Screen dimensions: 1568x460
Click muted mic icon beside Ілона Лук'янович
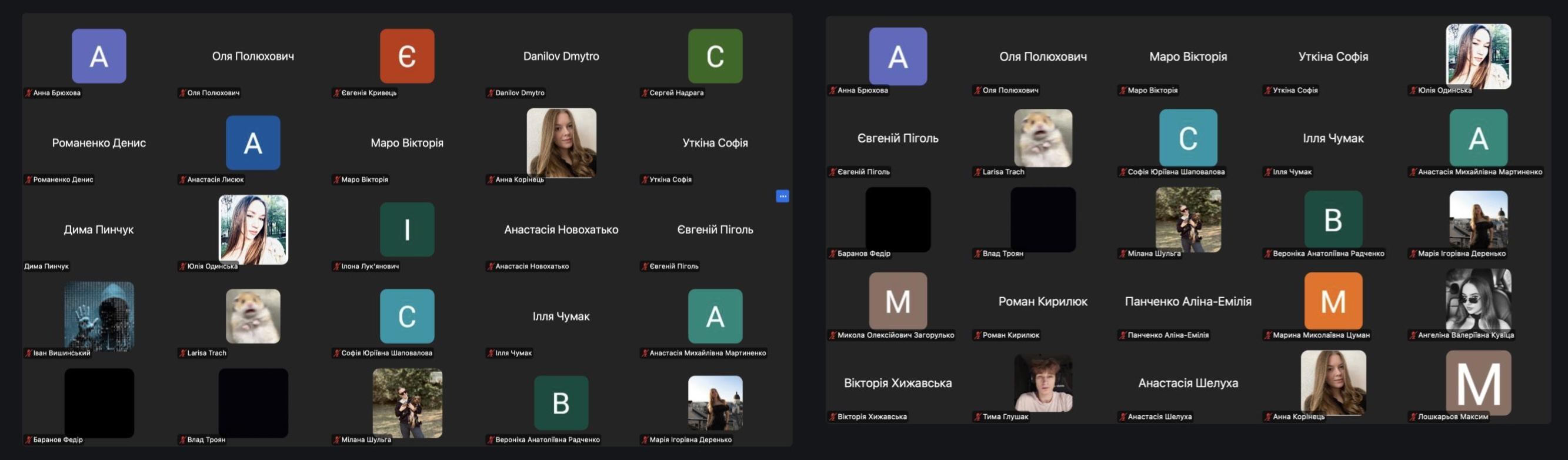tap(336, 266)
